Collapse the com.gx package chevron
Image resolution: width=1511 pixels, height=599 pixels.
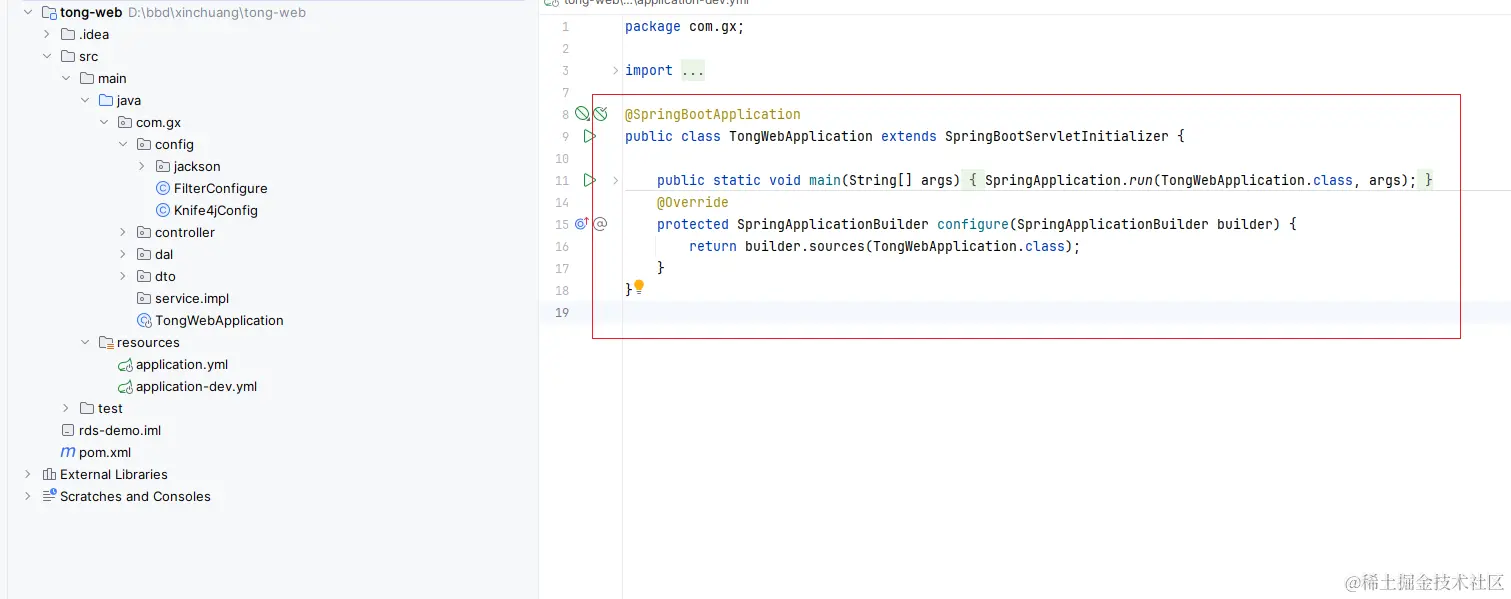pos(104,123)
